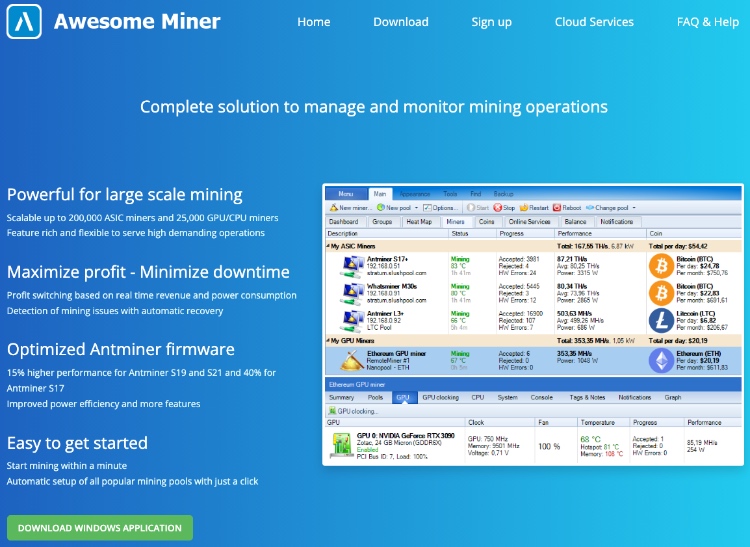Click the Litecoin coin icon
This screenshot has height=547, width=750.
coord(661,320)
